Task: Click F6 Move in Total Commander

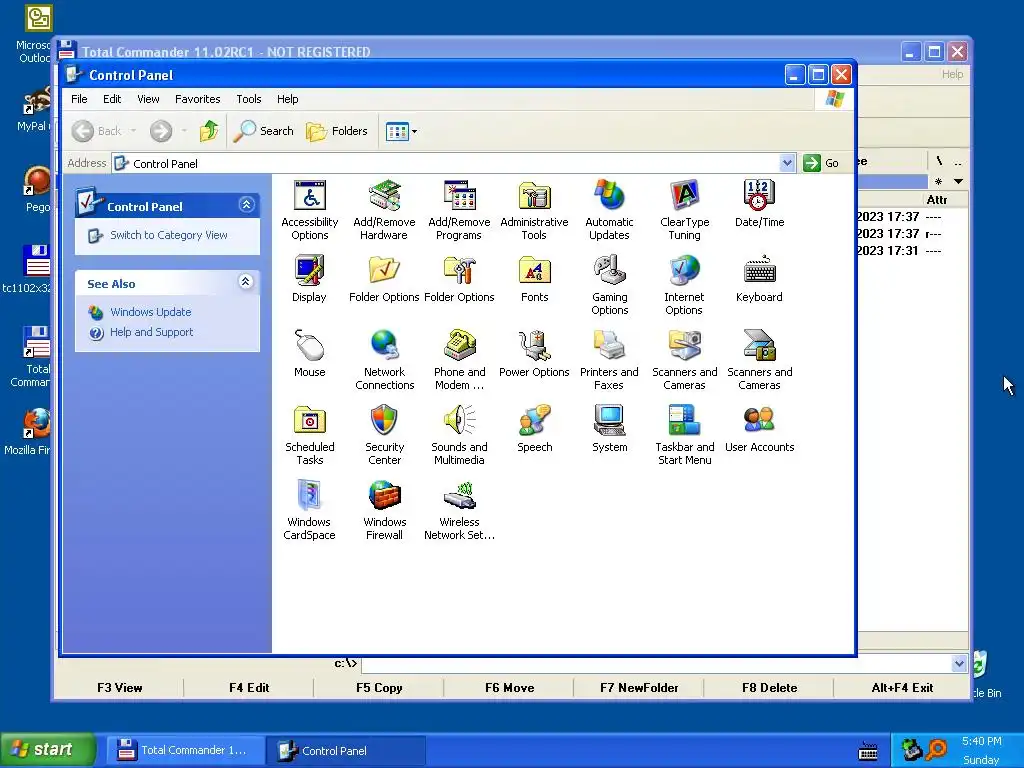Action: click(x=509, y=688)
